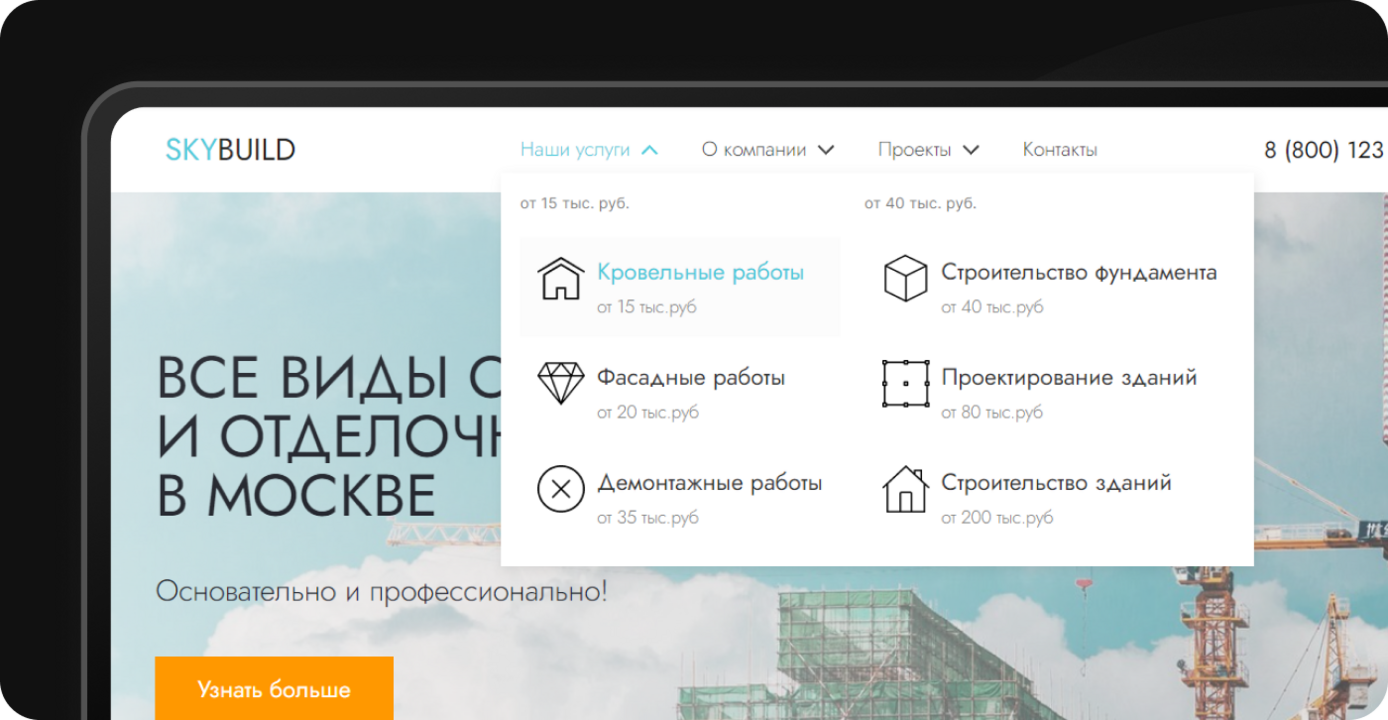Click the circled X Демонтажные работы icon

(561, 489)
